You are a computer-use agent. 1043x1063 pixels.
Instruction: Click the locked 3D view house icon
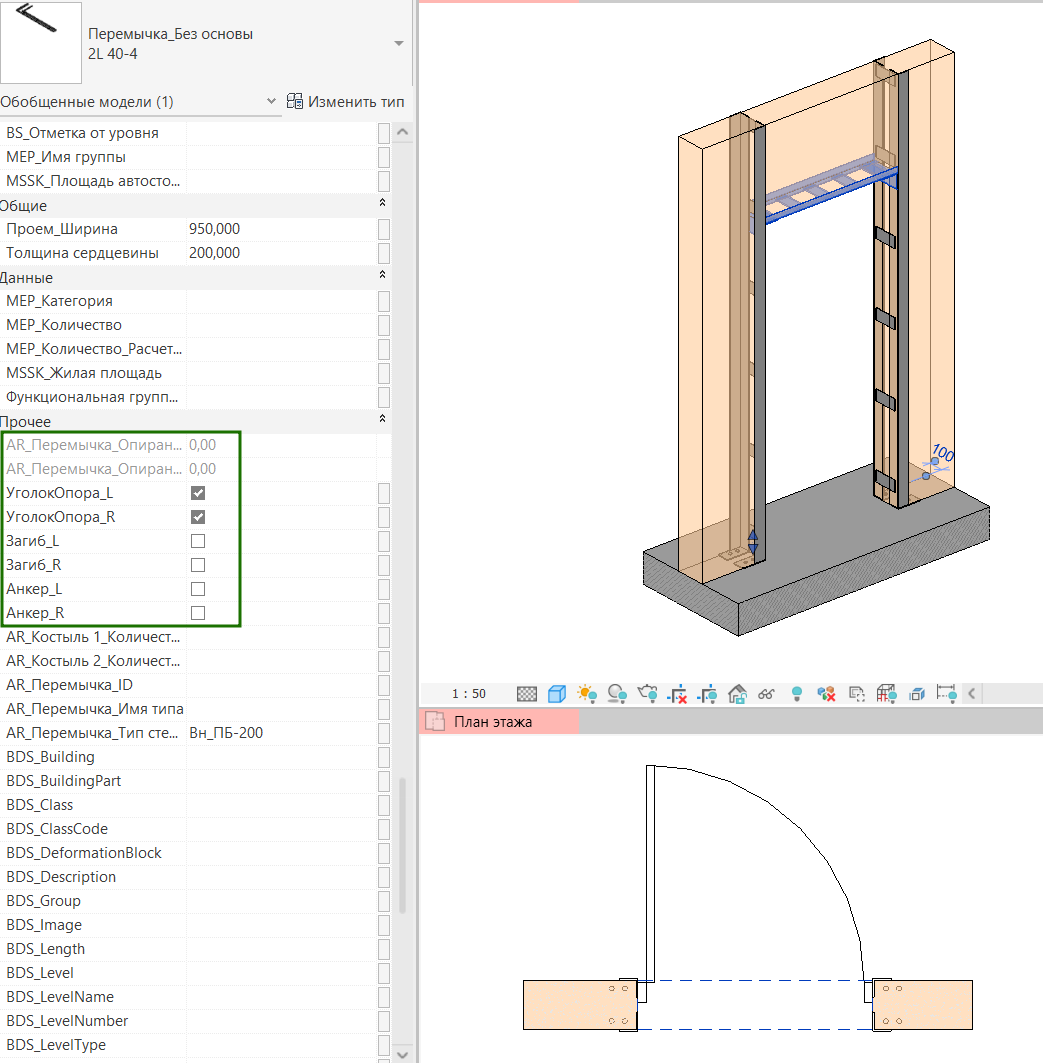coord(738,693)
